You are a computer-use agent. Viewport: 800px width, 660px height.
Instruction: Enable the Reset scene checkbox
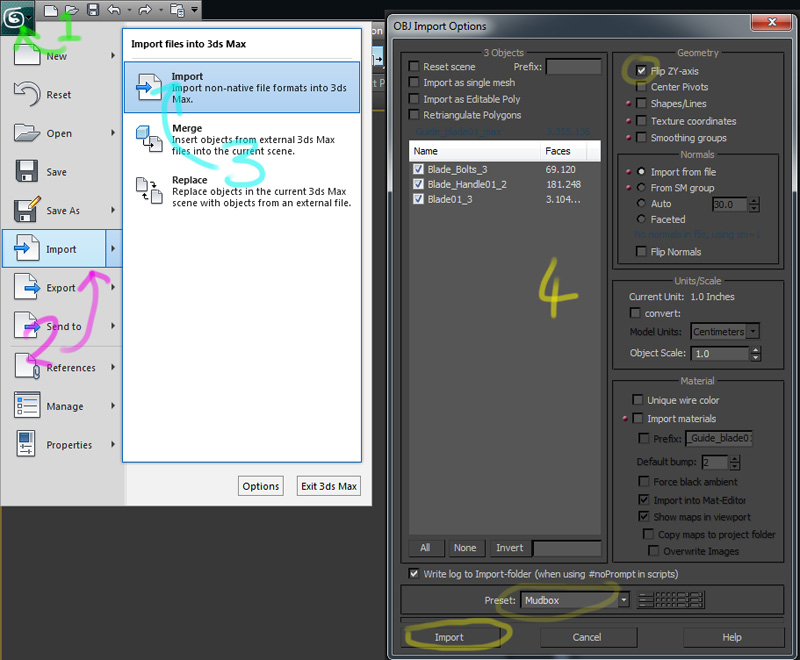414,66
